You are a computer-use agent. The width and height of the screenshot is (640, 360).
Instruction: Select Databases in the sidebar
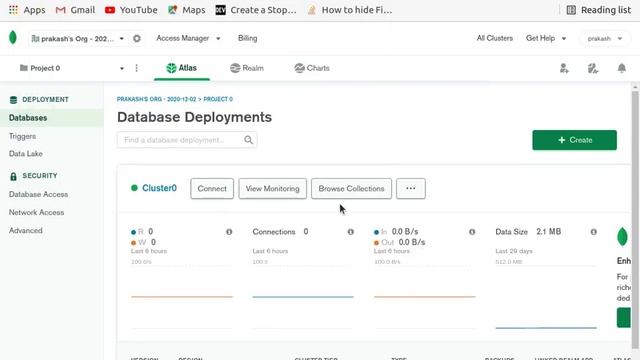(52, 118)
